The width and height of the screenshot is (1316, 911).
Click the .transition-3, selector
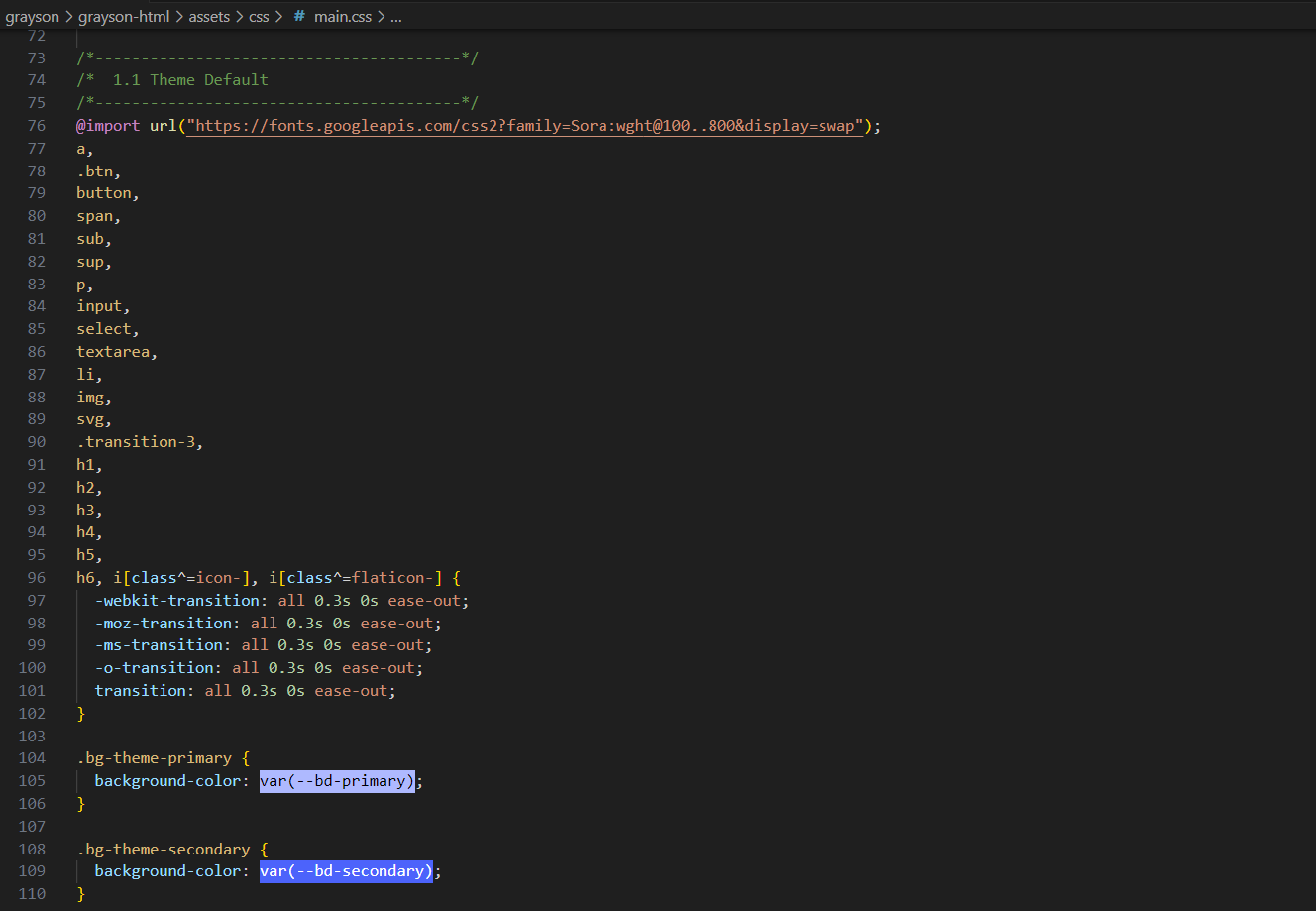(x=140, y=442)
